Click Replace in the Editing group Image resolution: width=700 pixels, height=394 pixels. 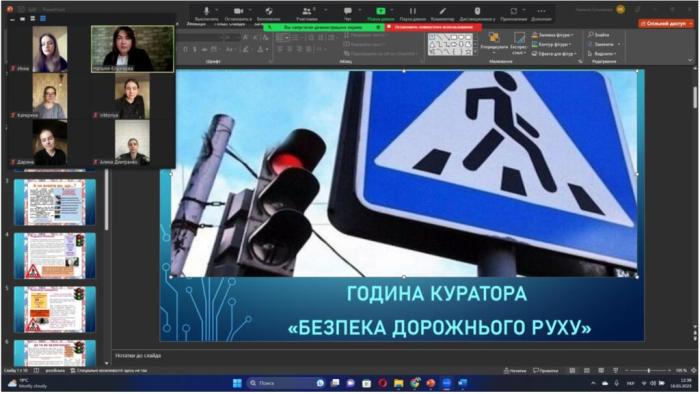[x=604, y=44]
